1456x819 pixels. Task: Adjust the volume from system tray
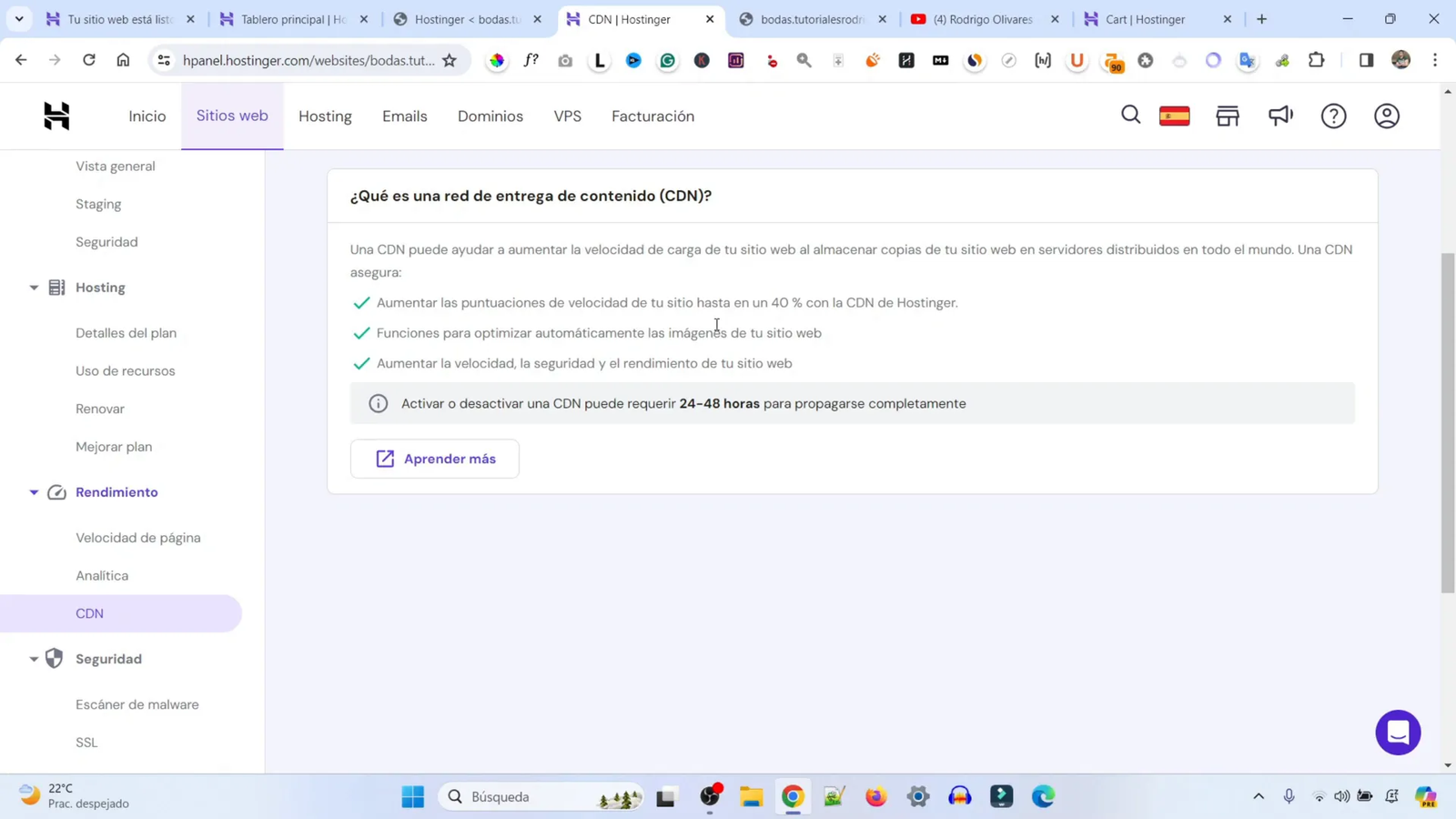click(1341, 796)
